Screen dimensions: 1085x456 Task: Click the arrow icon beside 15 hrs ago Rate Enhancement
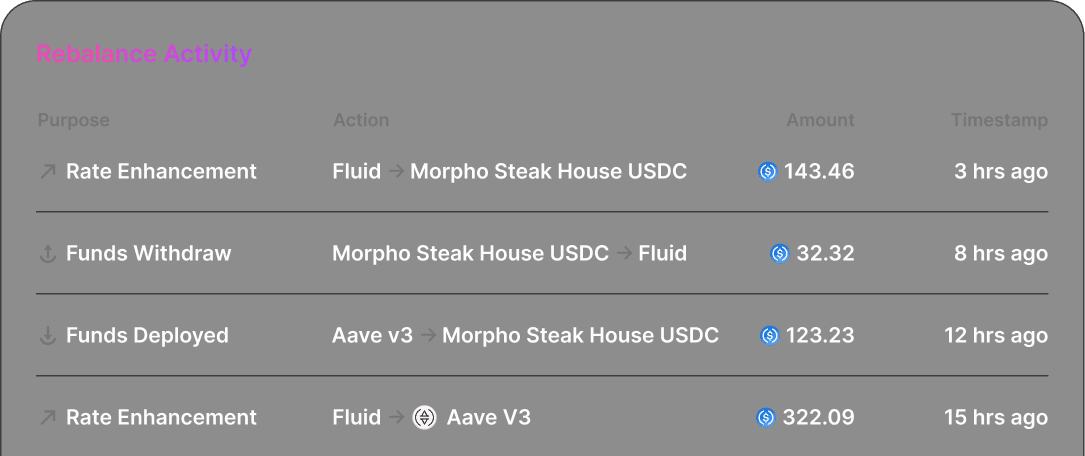(47, 417)
